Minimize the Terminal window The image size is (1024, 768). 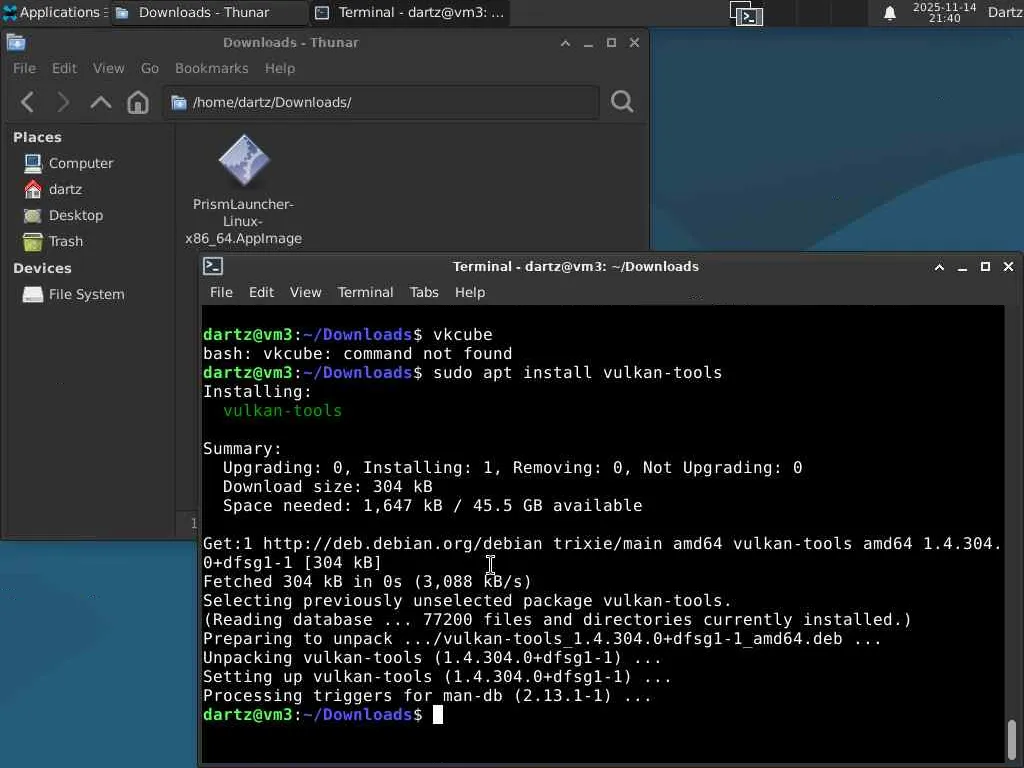[963, 267]
